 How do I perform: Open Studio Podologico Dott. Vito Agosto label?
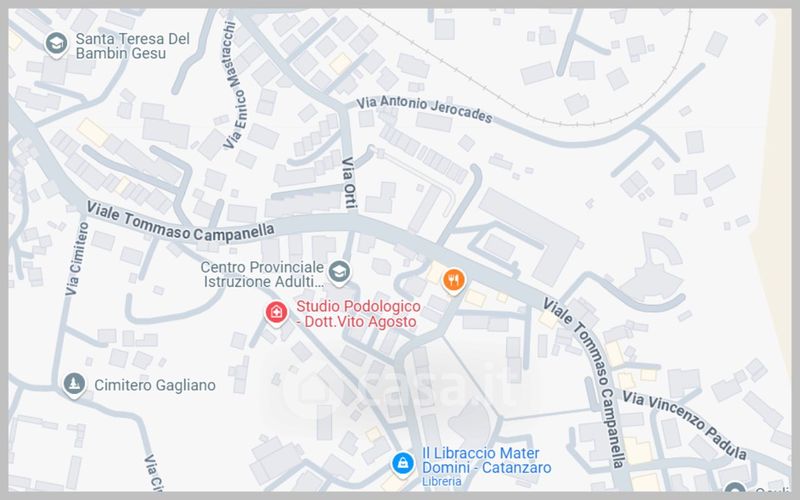[x=358, y=314]
